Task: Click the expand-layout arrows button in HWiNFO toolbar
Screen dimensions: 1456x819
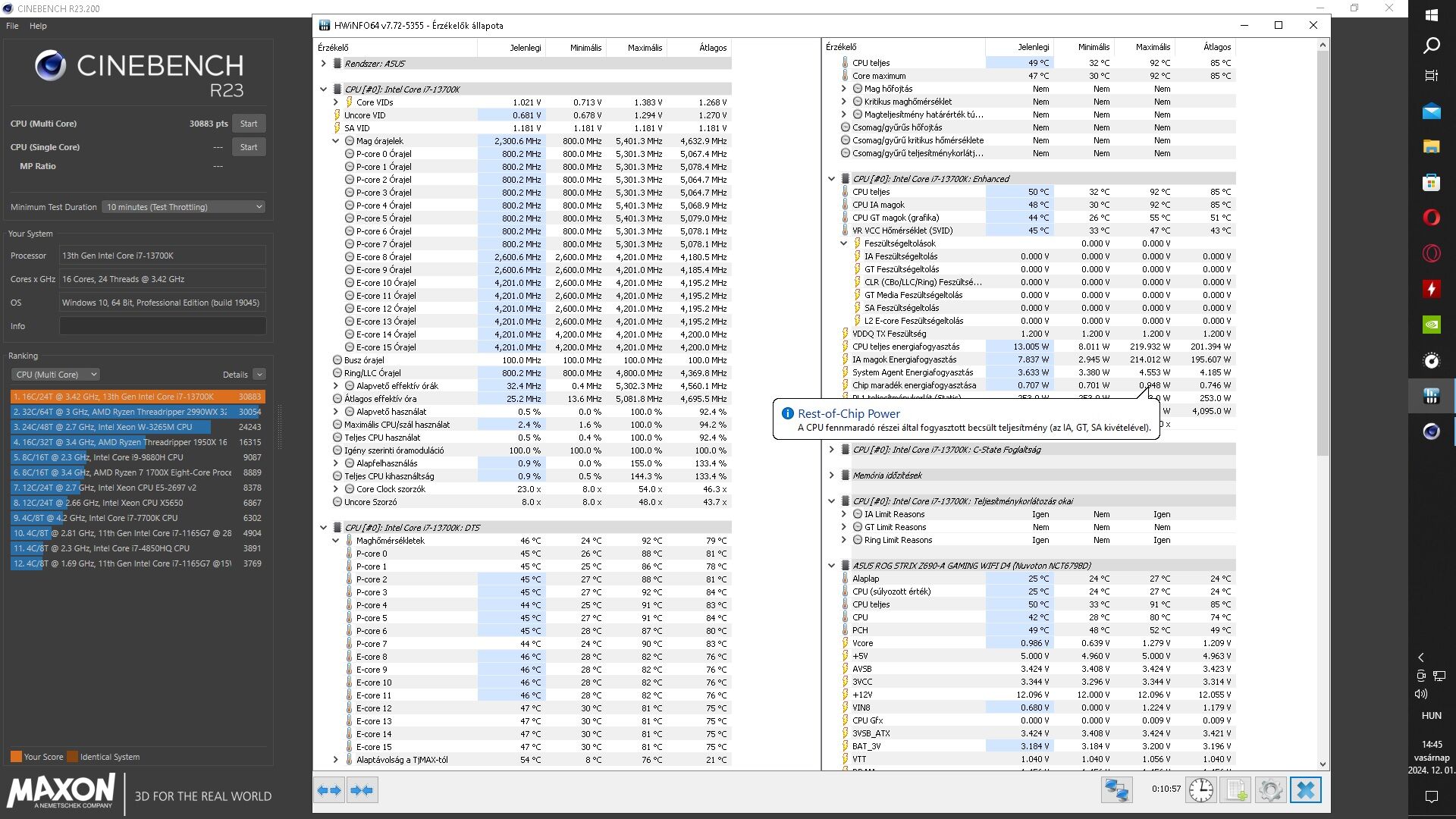Action: tap(329, 790)
